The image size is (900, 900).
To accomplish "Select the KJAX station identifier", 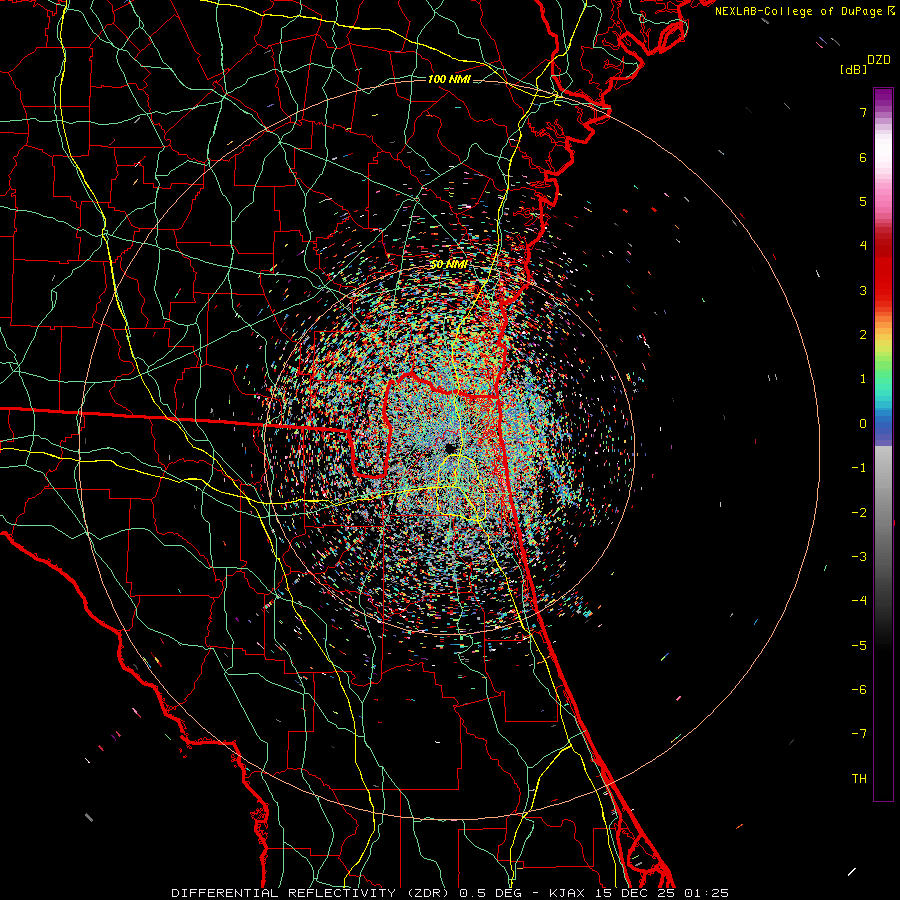I will pyautogui.click(x=569, y=893).
